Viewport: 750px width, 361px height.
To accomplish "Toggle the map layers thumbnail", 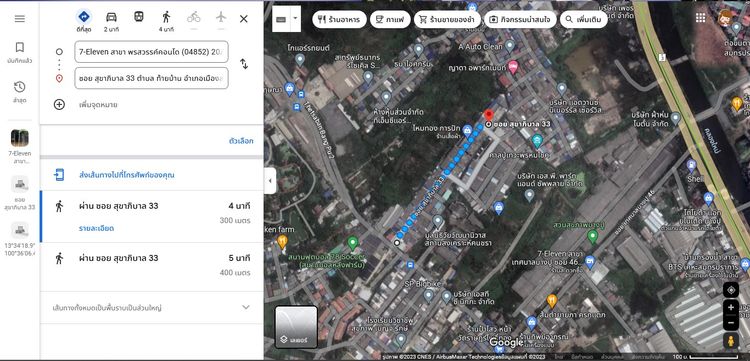I will point(296,327).
